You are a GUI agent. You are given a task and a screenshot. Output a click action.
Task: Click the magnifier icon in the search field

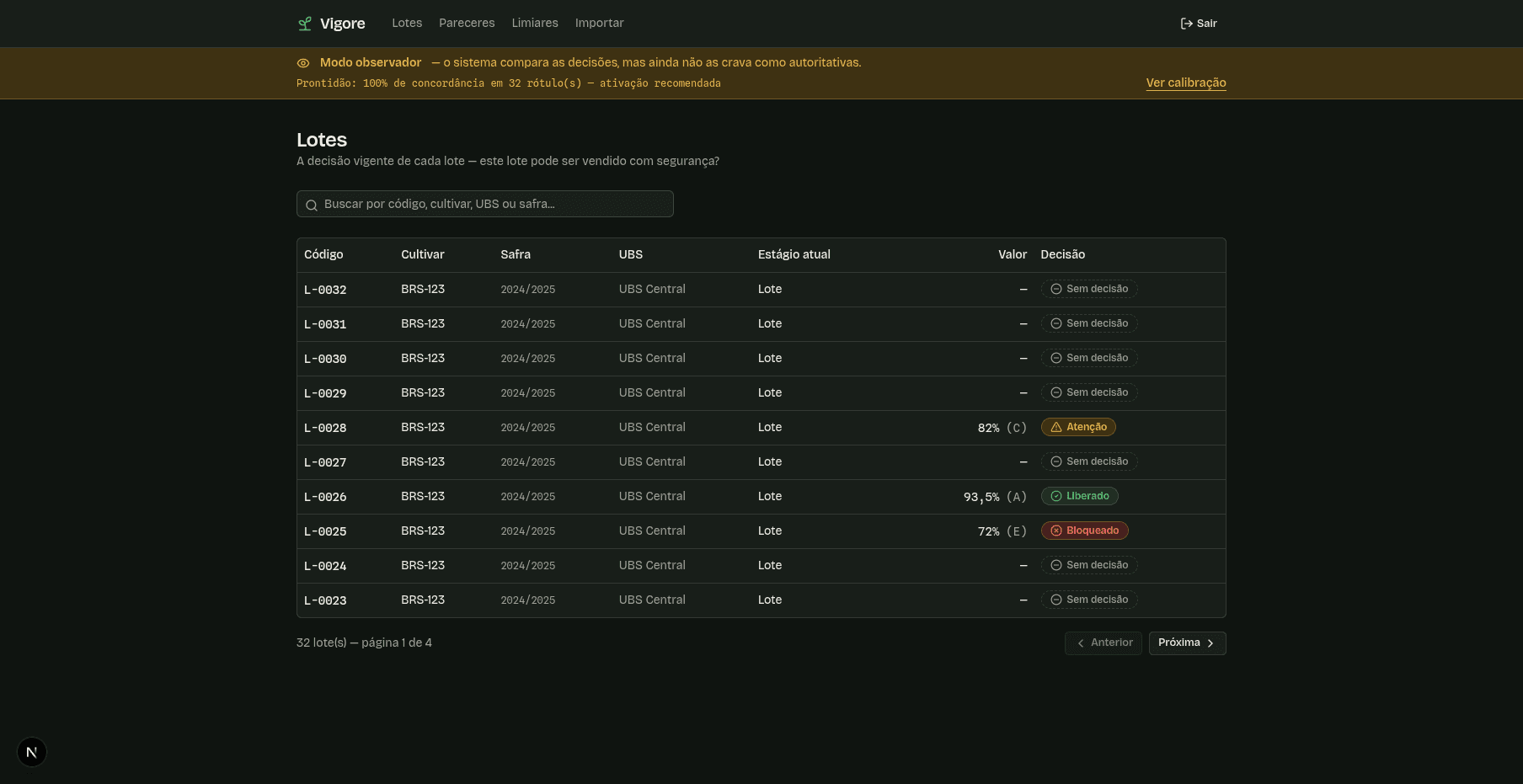pos(312,205)
